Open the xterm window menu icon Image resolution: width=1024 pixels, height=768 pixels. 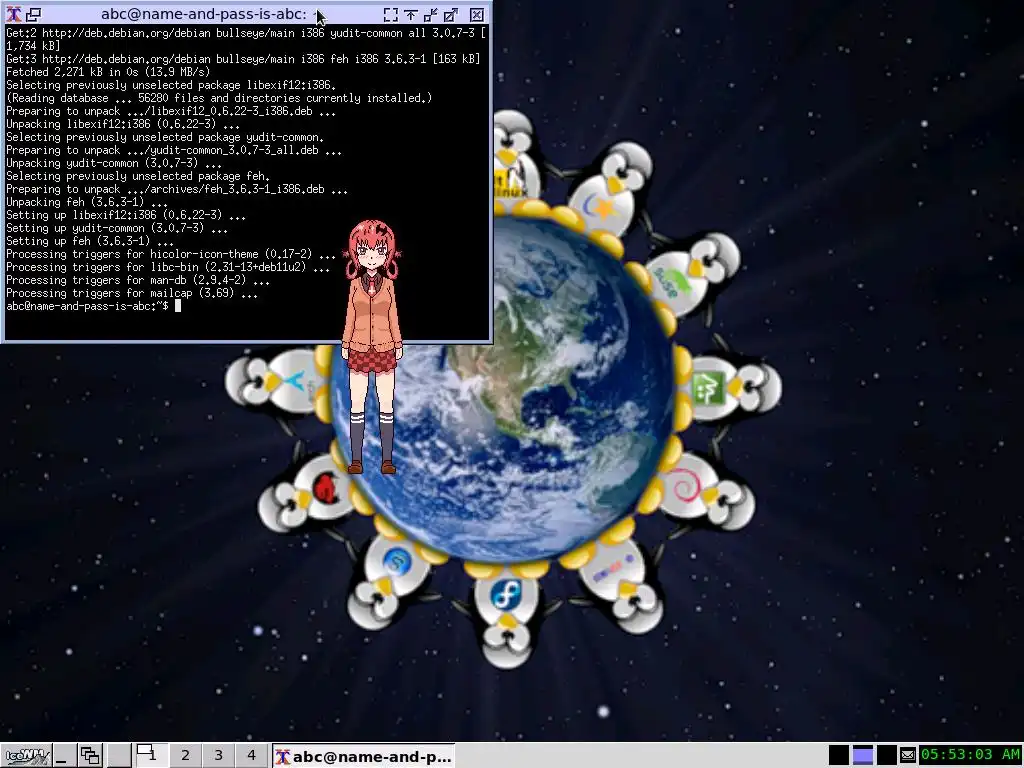tap(14, 14)
